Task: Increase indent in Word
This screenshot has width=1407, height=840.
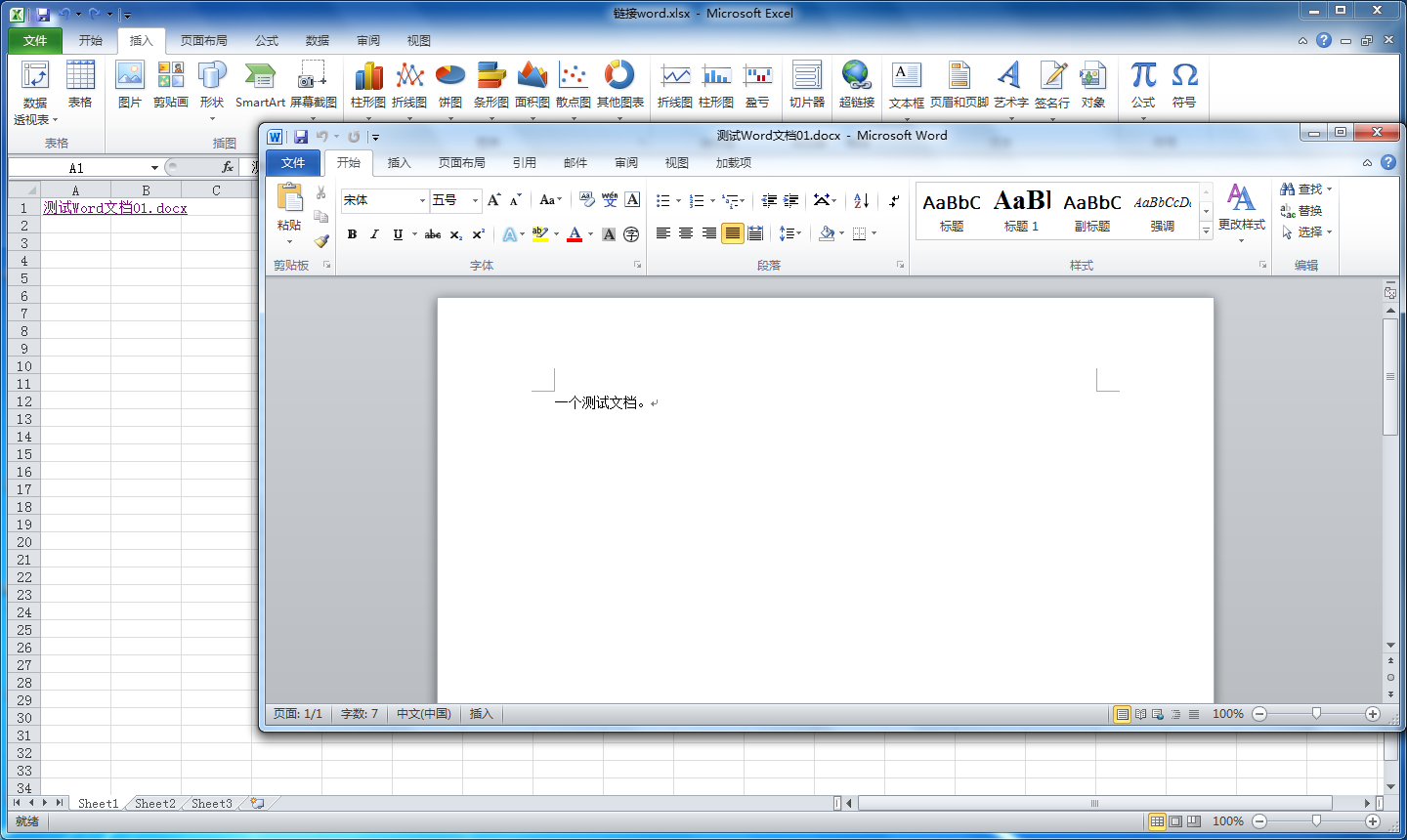Action: [791, 200]
